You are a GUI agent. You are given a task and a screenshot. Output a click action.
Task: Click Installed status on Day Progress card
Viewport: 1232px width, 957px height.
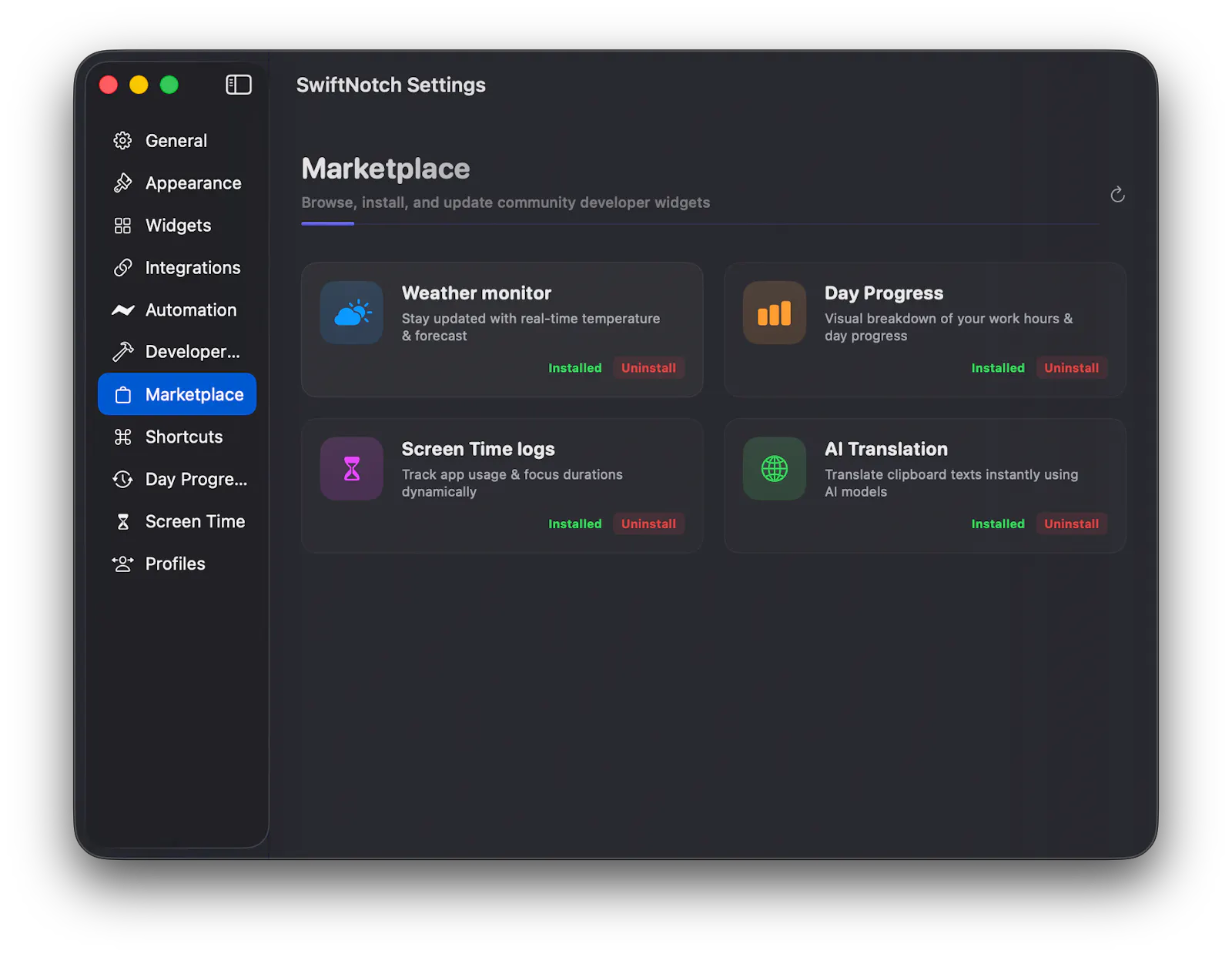tap(997, 368)
